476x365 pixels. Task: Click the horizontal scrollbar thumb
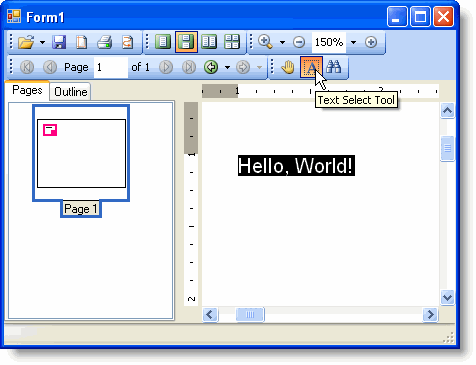tap(250, 314)
